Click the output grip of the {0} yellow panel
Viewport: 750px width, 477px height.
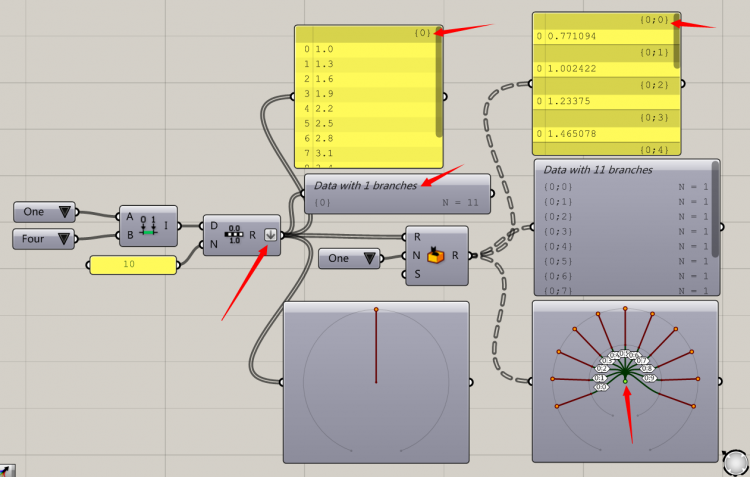pyautogui.click(x=444, y=97)
